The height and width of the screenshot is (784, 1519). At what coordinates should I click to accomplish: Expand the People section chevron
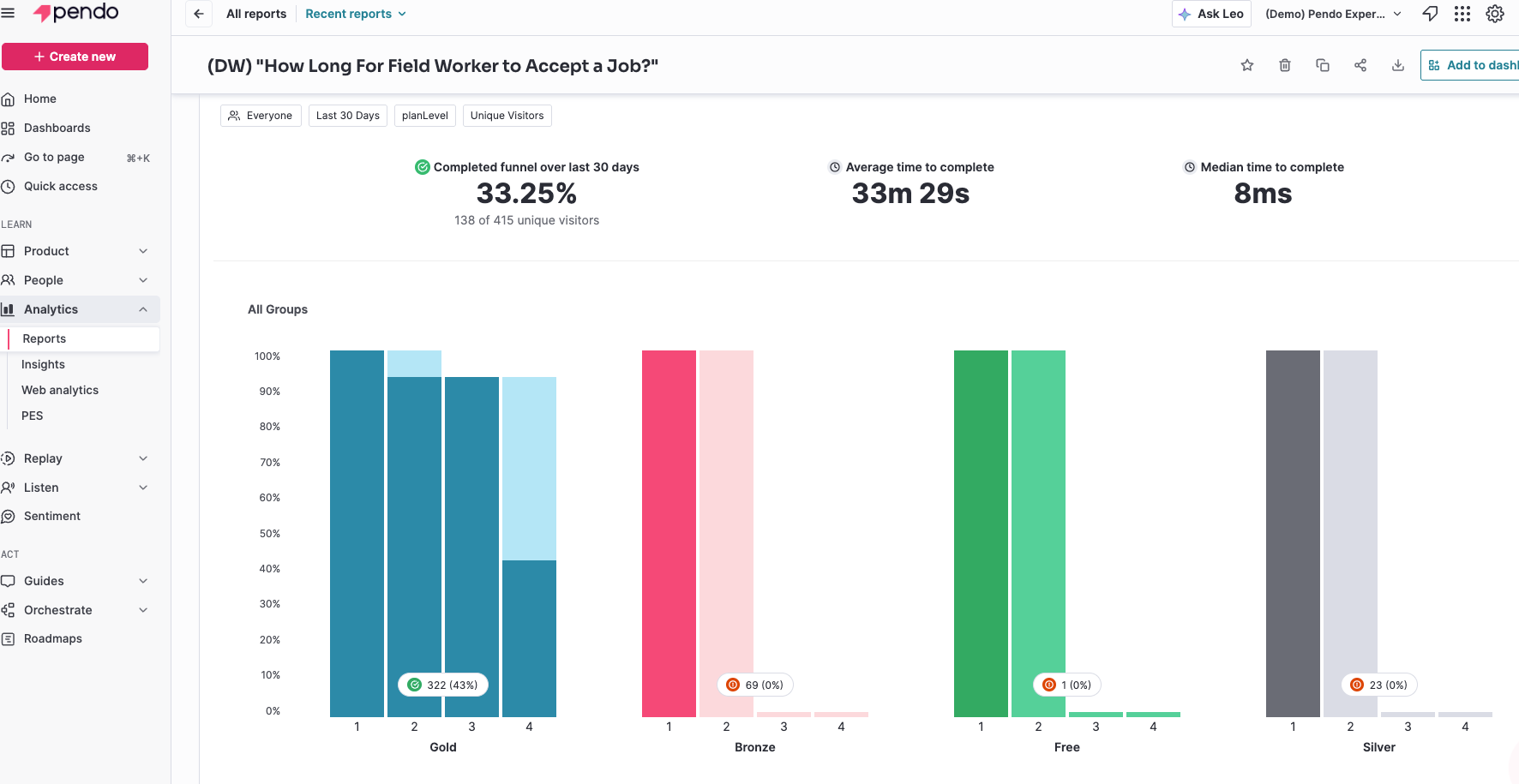[x=143, y=280]
